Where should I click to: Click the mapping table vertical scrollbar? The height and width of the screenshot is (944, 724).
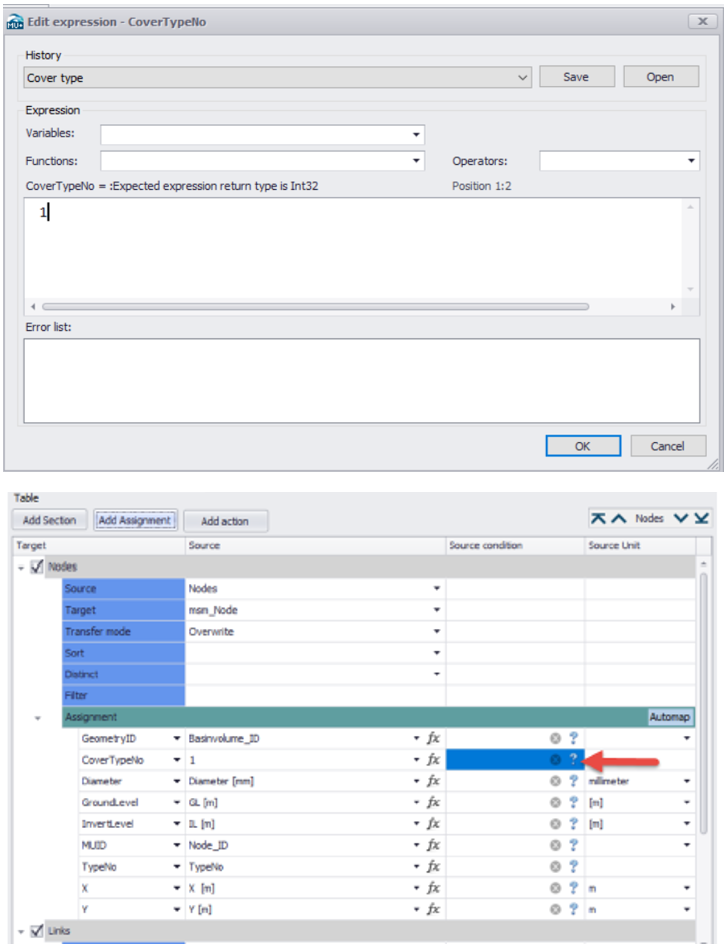[704, 701]
